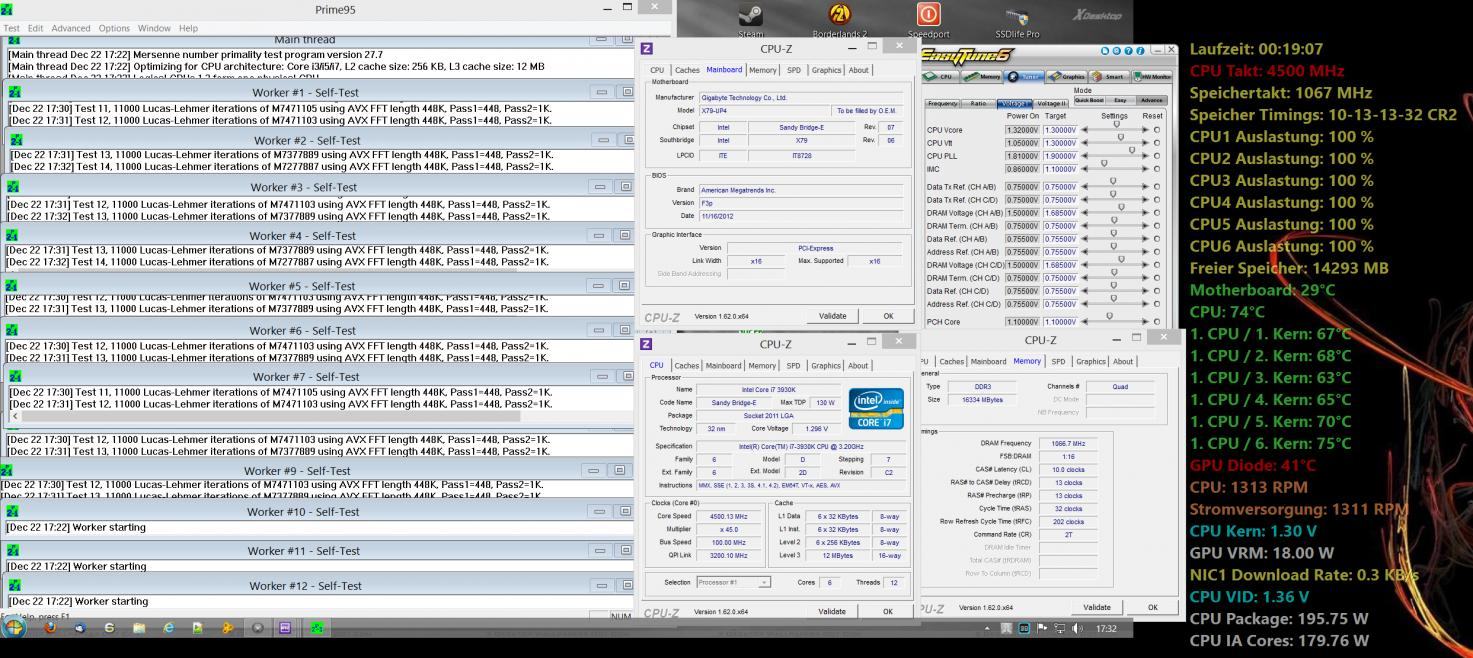
Task: Open the EasyTune6 Memory section
Action: click(982, 76)
